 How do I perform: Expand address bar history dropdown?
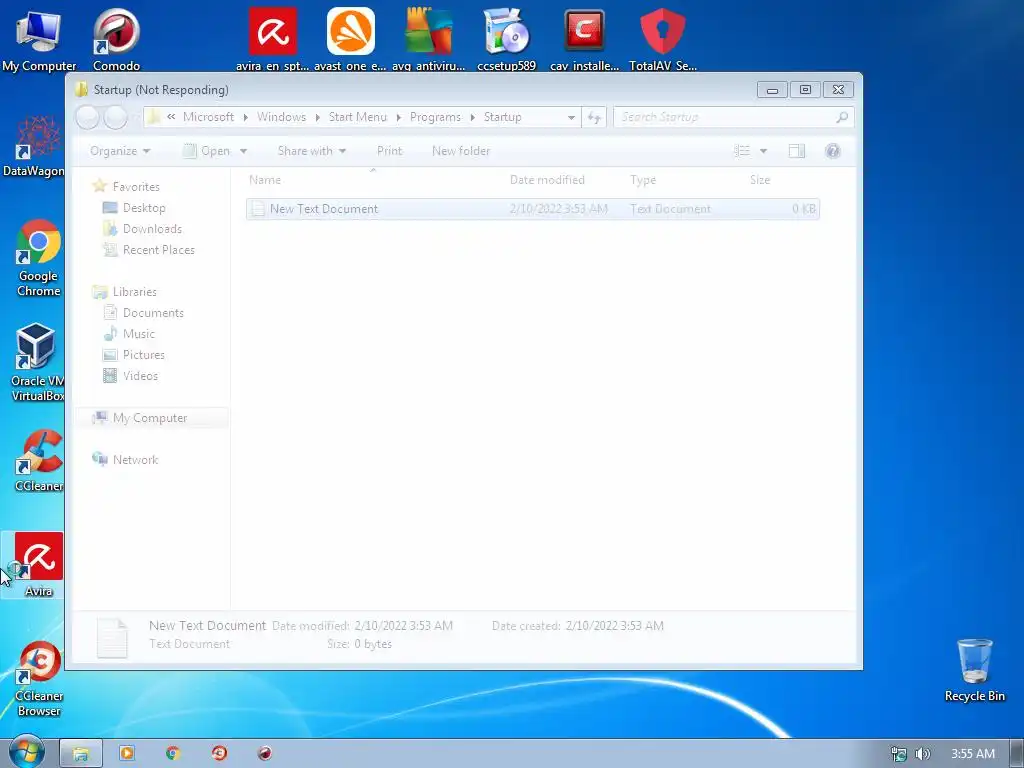click(571, 118)
